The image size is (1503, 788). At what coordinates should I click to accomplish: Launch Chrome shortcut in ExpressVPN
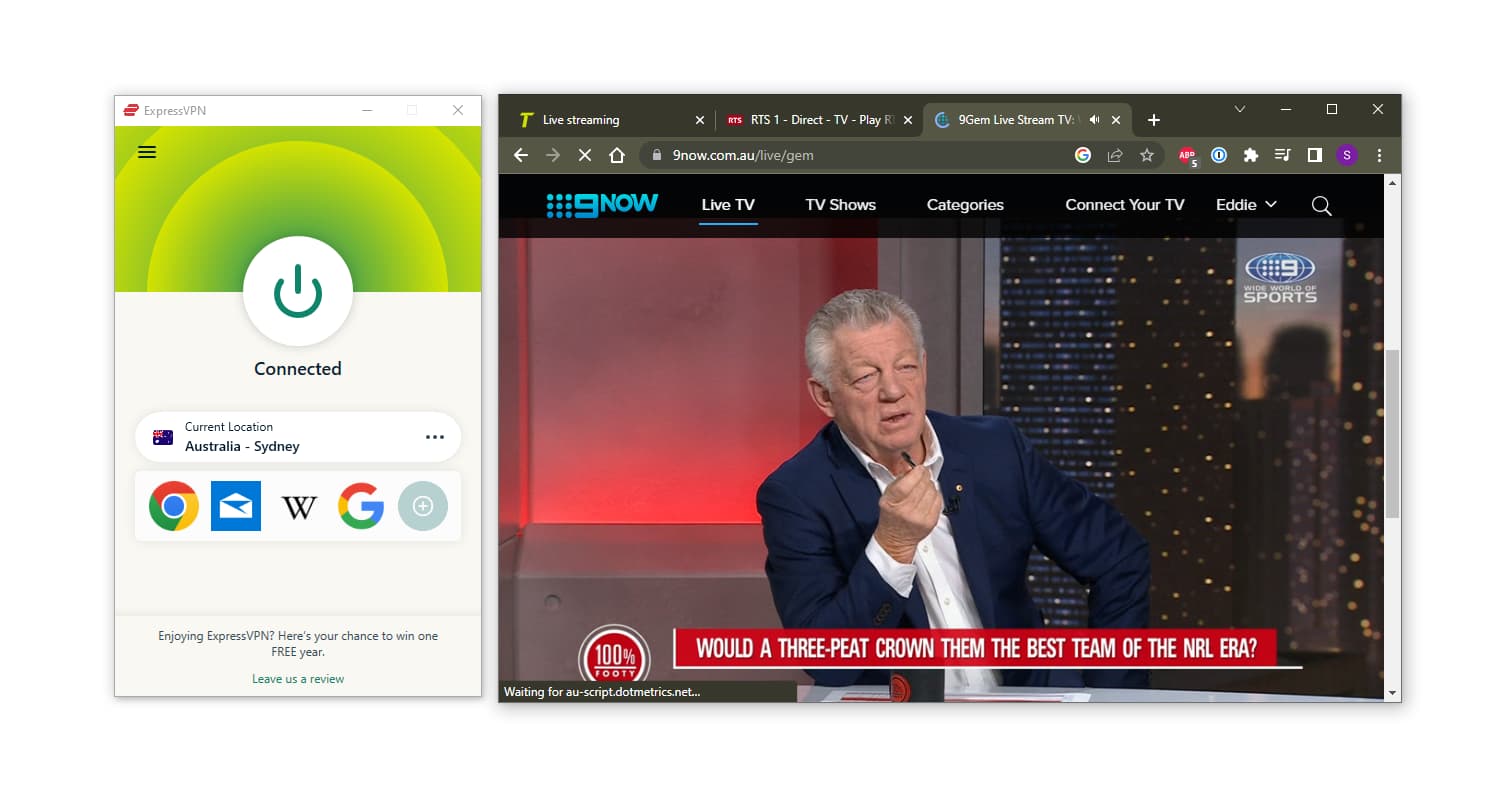pyautogui.click(x=174, y=506)
